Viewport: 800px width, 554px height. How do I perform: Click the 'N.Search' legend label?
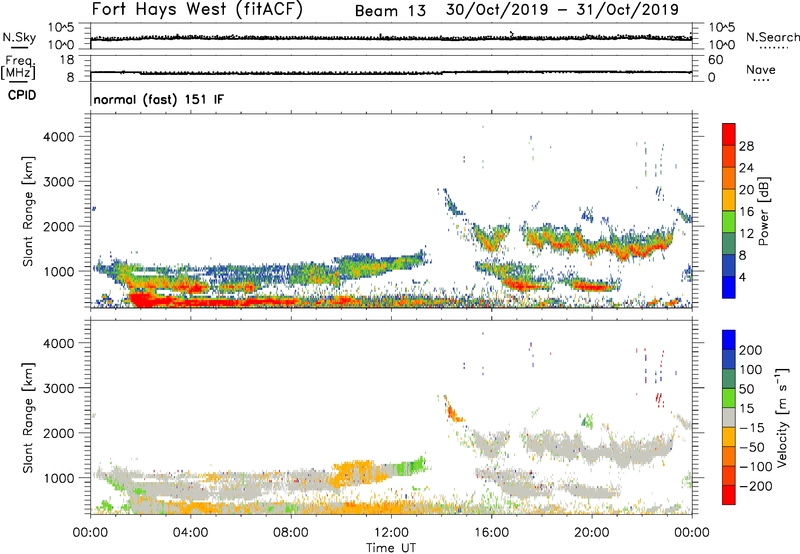(x=772, y=37)
